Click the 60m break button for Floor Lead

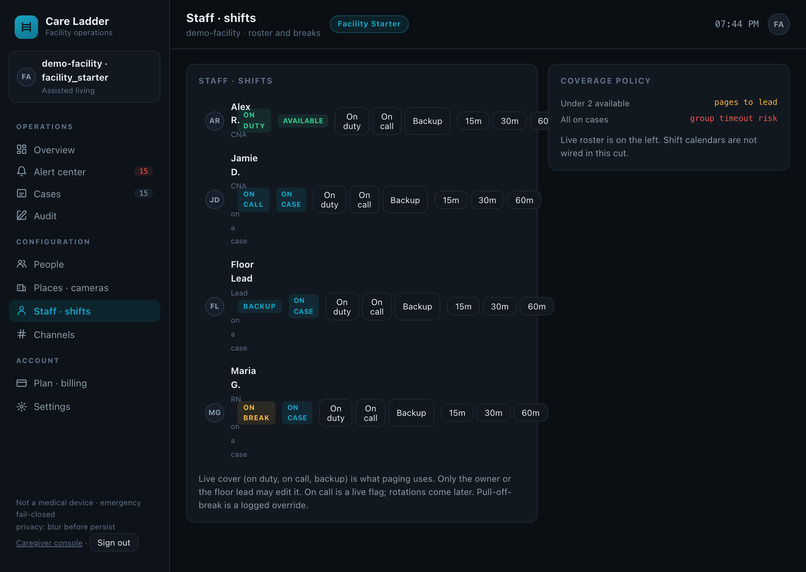click(537, 307)
